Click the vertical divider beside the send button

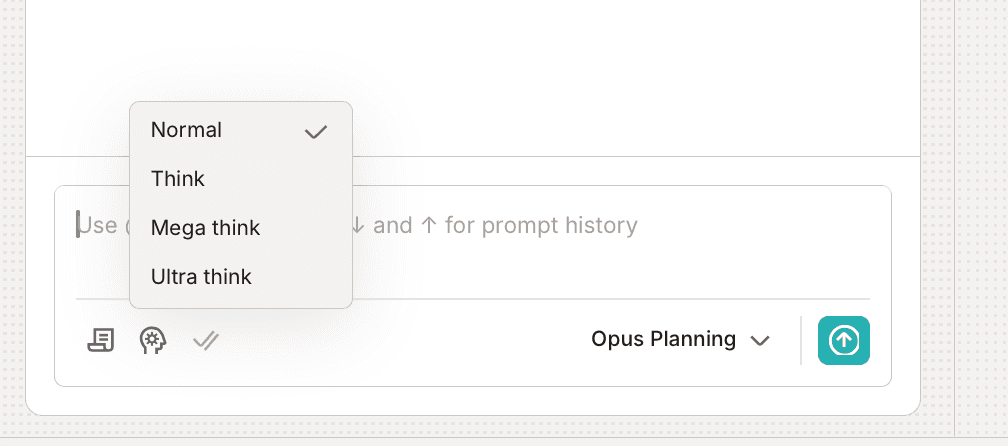[801, 340]
